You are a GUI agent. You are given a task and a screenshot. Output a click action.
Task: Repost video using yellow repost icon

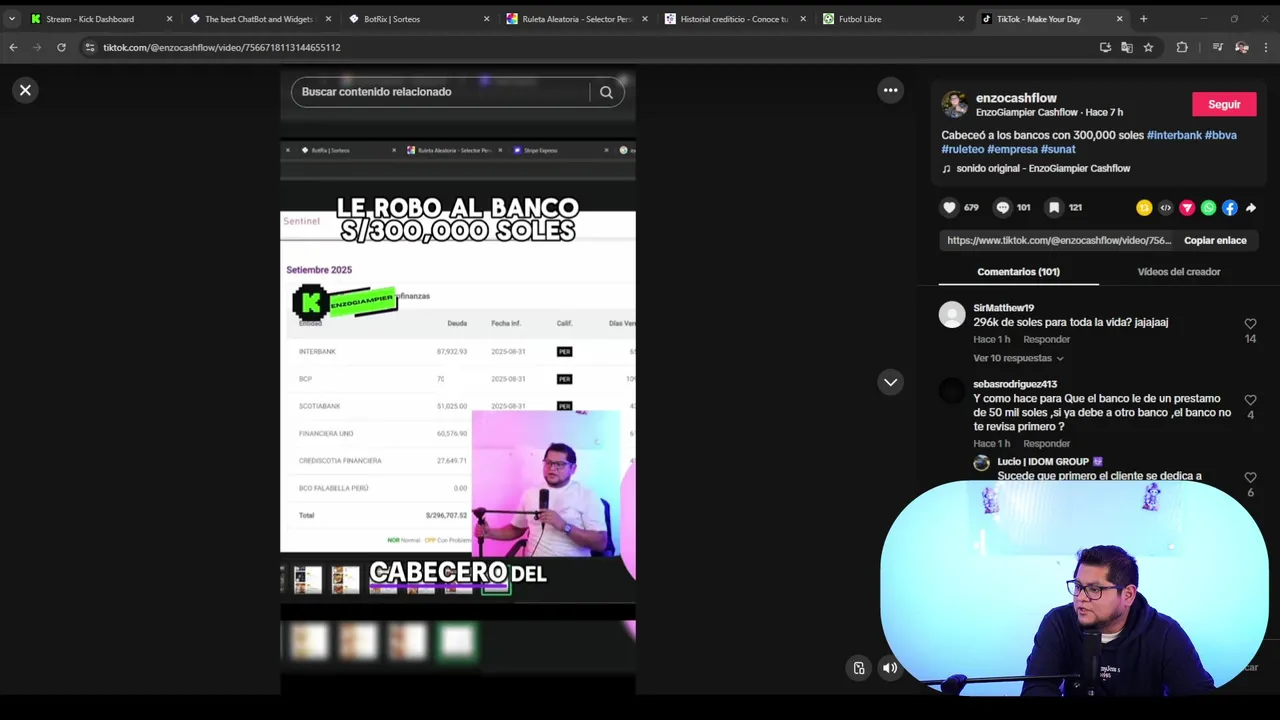(1144, 208)
